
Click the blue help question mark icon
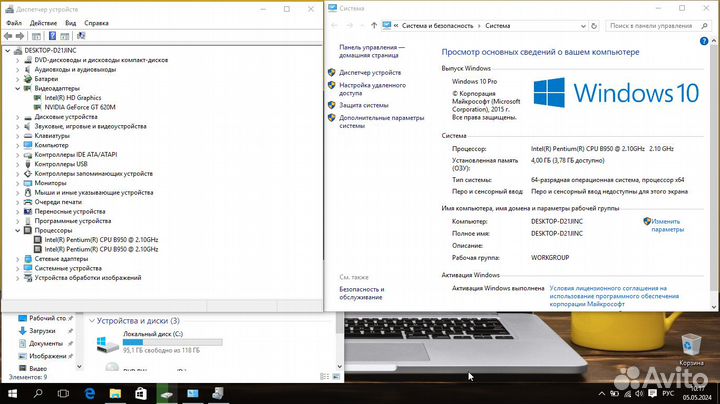[703, 41]
